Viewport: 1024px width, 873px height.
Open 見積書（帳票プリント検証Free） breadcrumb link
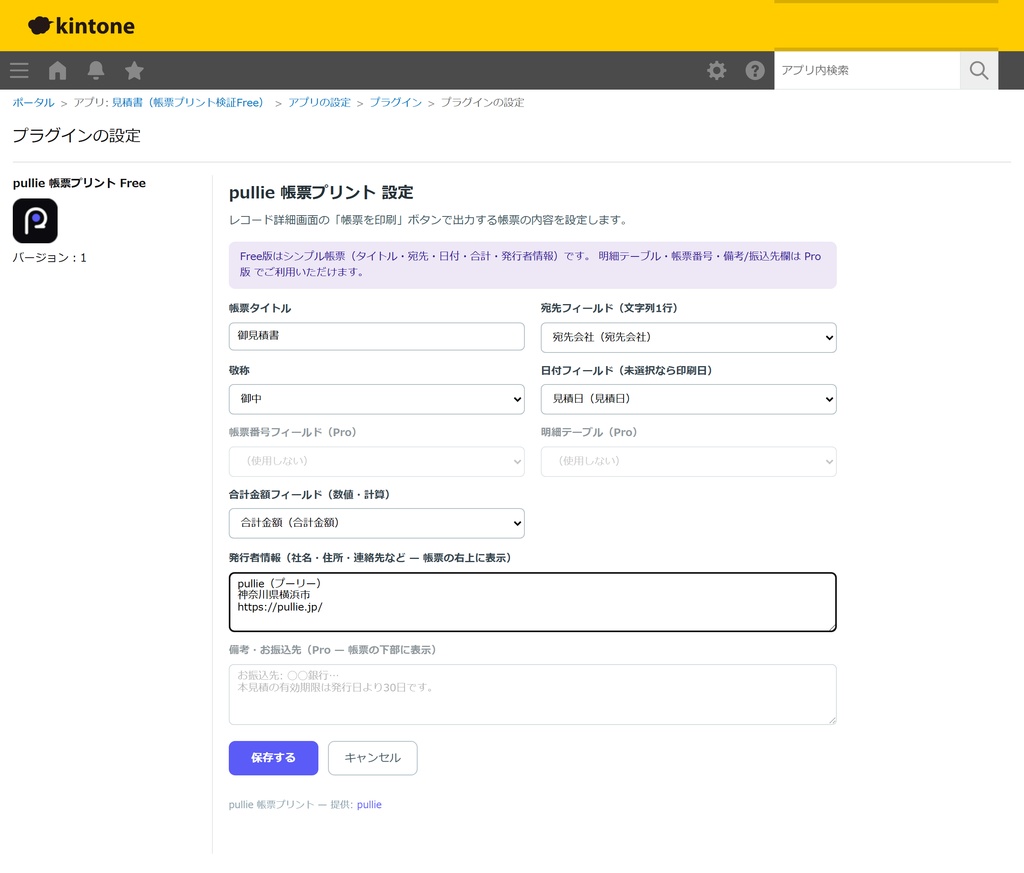pos(187,103)
